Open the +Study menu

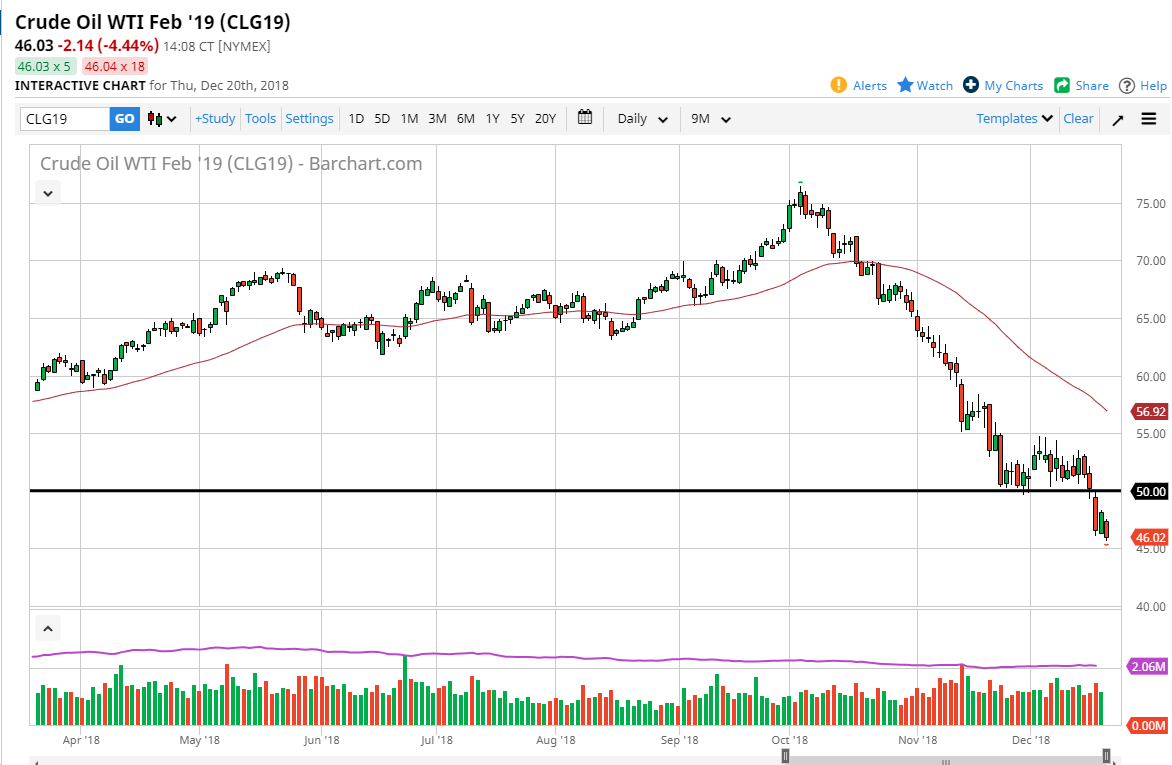pos(215,119)
